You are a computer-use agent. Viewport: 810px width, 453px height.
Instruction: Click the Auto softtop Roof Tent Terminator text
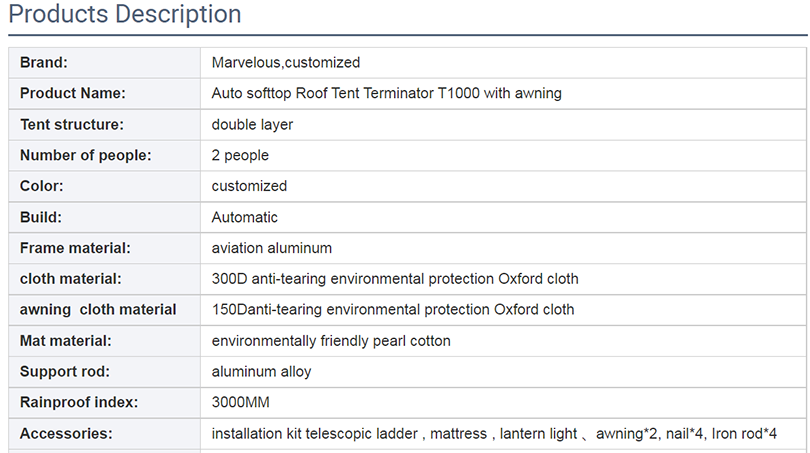click(x=386, y=93)
